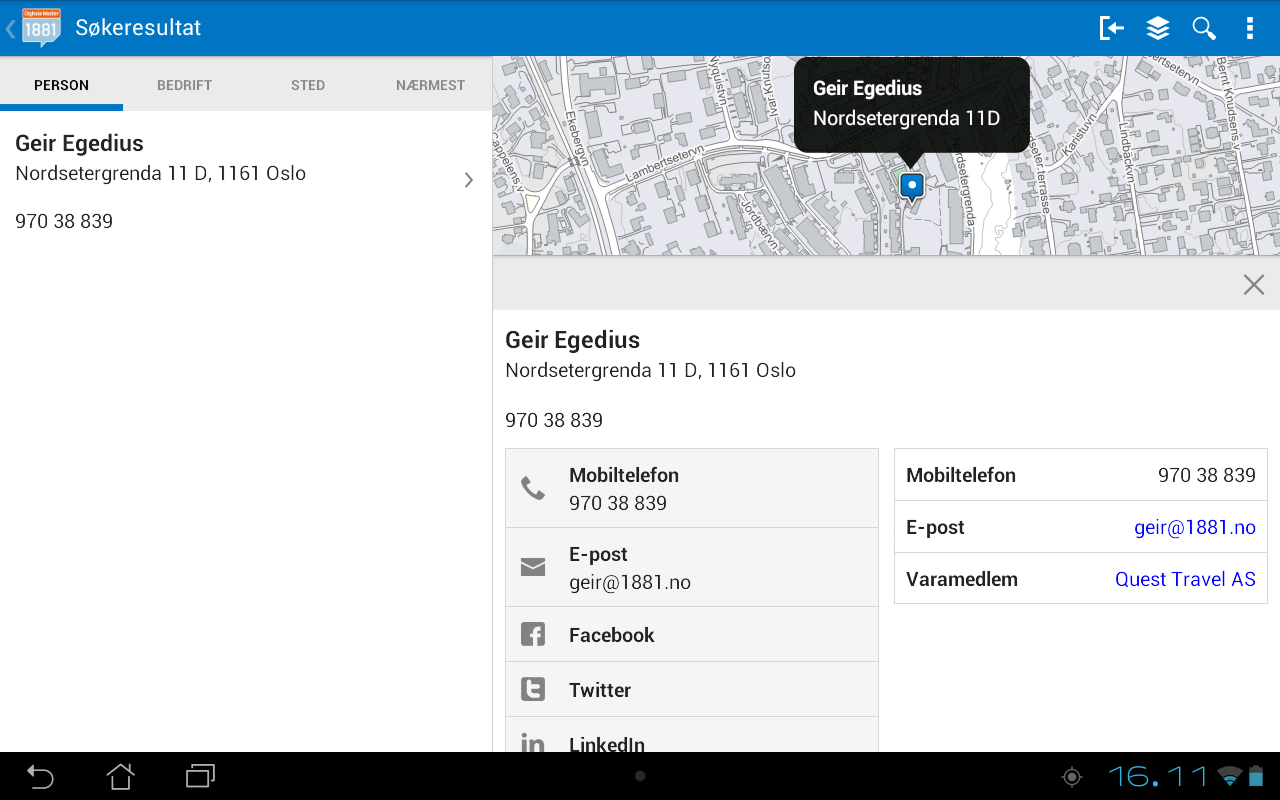Open the overflow menu with three dots
The width and height of the screenshot is (1280, 800).
coord(1250,28)
